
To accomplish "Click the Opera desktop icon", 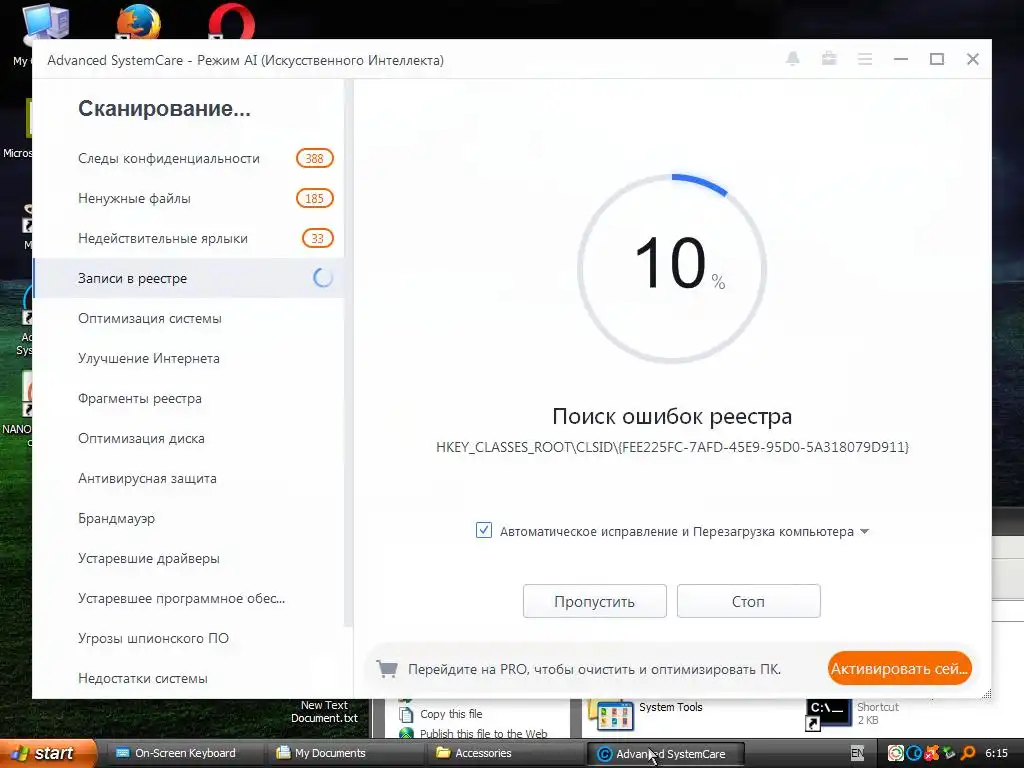I will point(232,22).
